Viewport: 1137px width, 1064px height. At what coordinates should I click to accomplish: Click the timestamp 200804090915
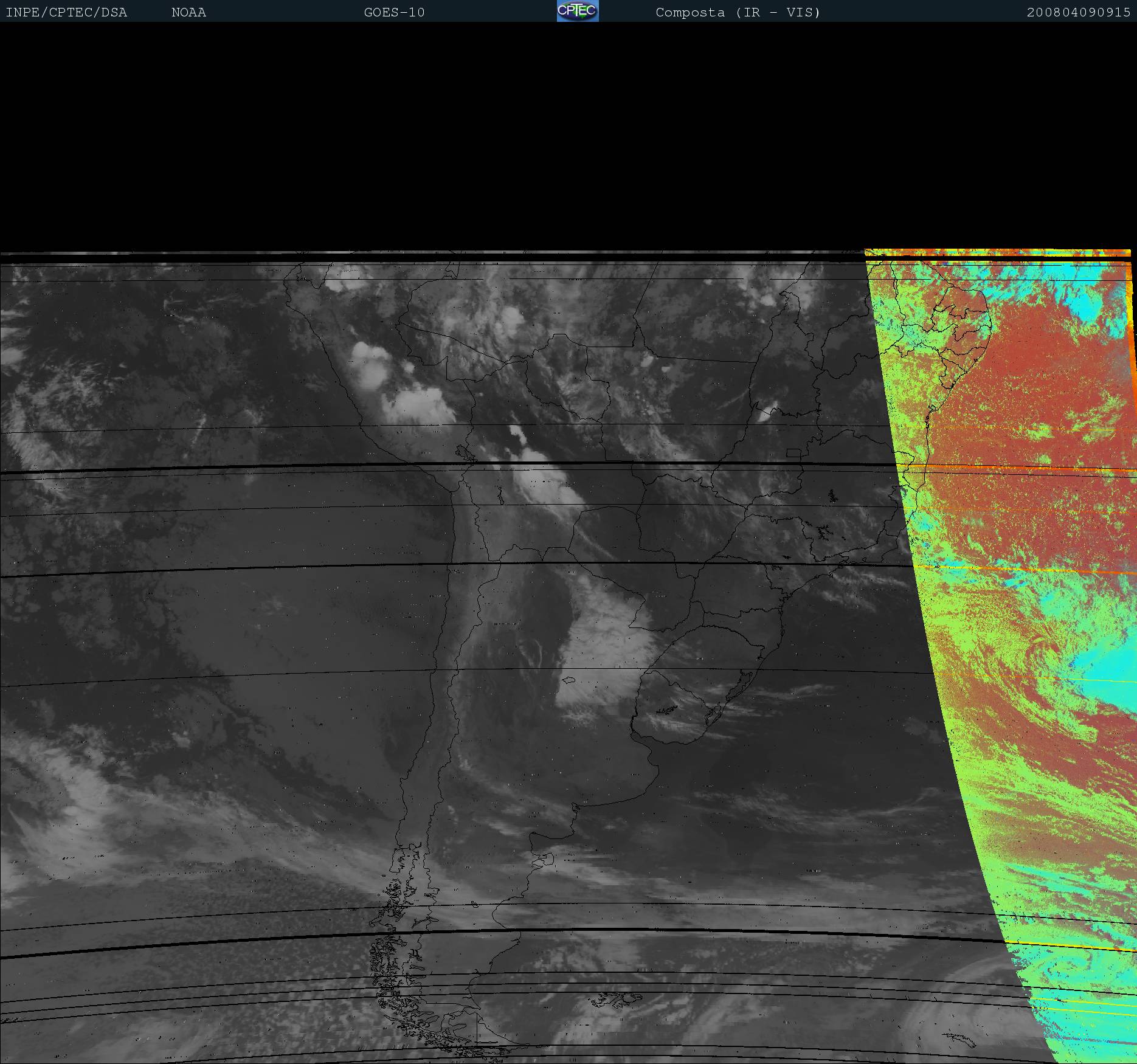click(1079, 13)
